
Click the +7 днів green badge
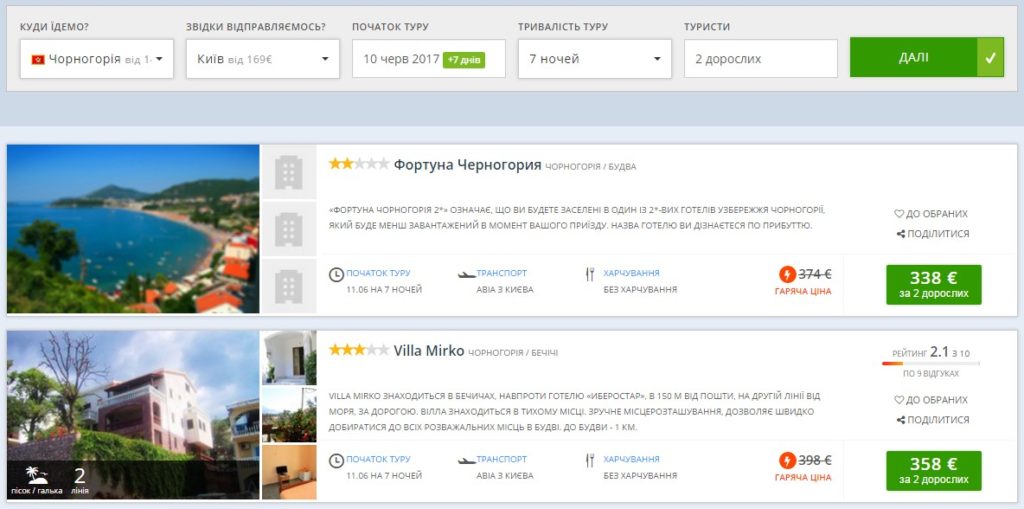pyautogui.click(x=464, y=59)
